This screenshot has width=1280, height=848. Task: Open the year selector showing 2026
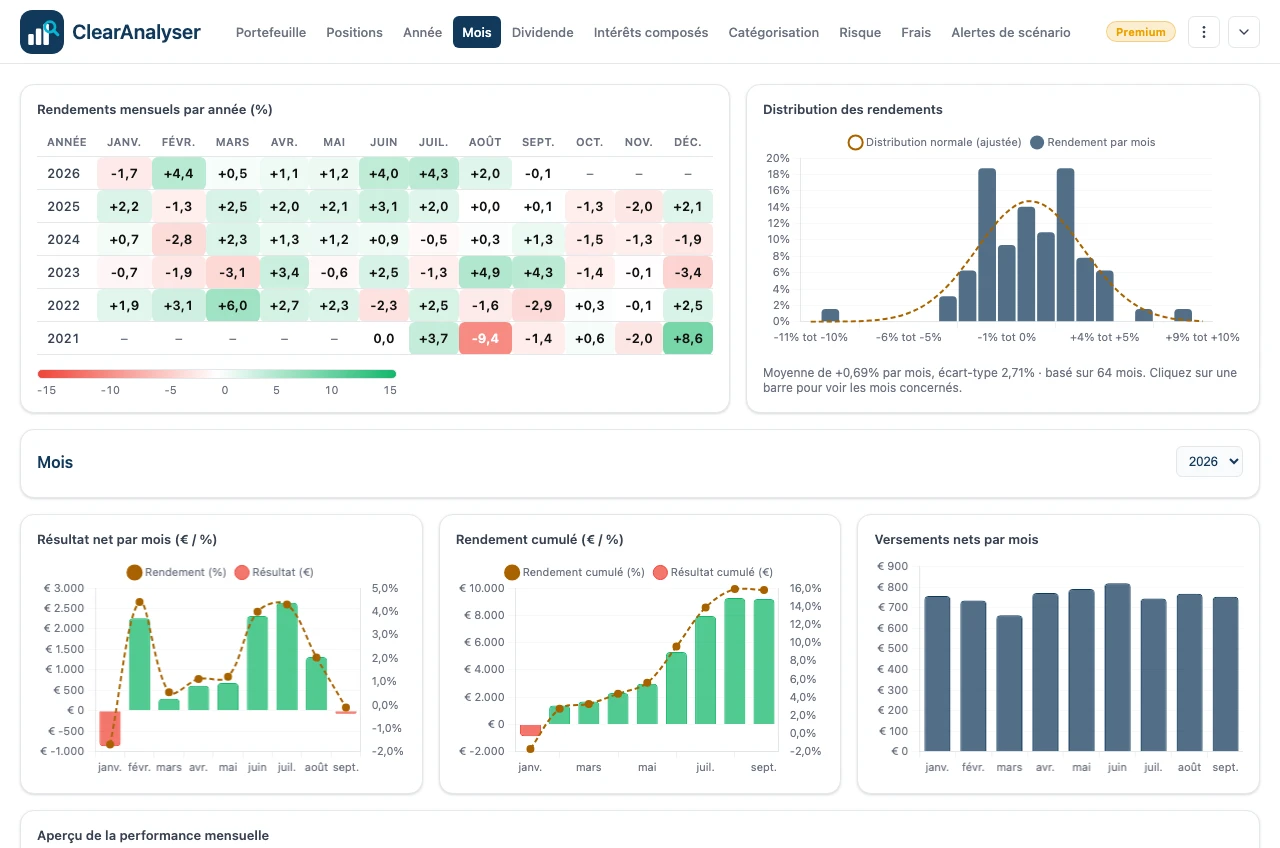(1210, 461)
